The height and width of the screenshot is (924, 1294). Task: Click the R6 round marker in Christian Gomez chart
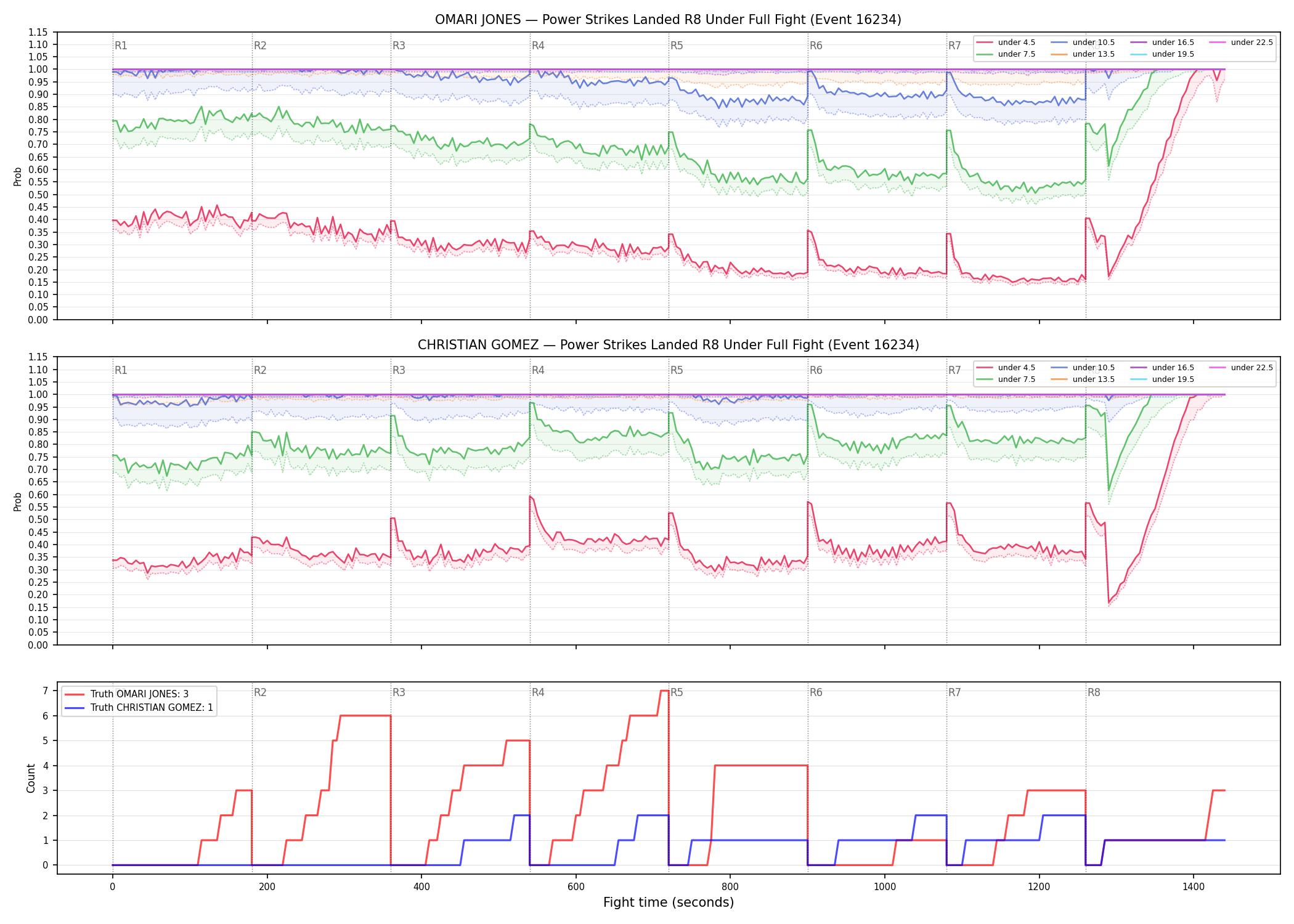pos(816,370)
